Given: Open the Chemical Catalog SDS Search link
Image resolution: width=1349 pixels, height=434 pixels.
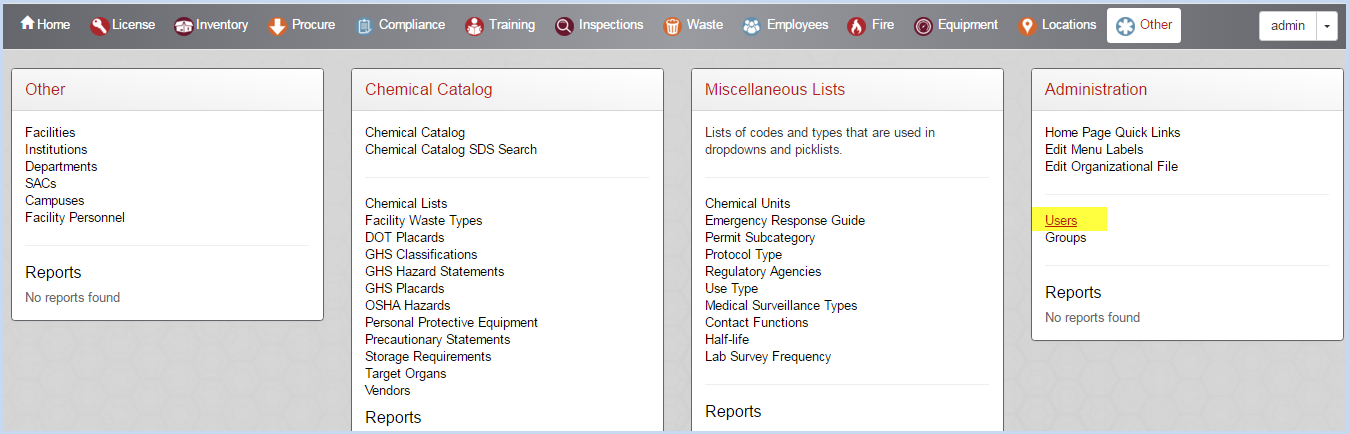Looking at the screenshot, I should [451, 150].
